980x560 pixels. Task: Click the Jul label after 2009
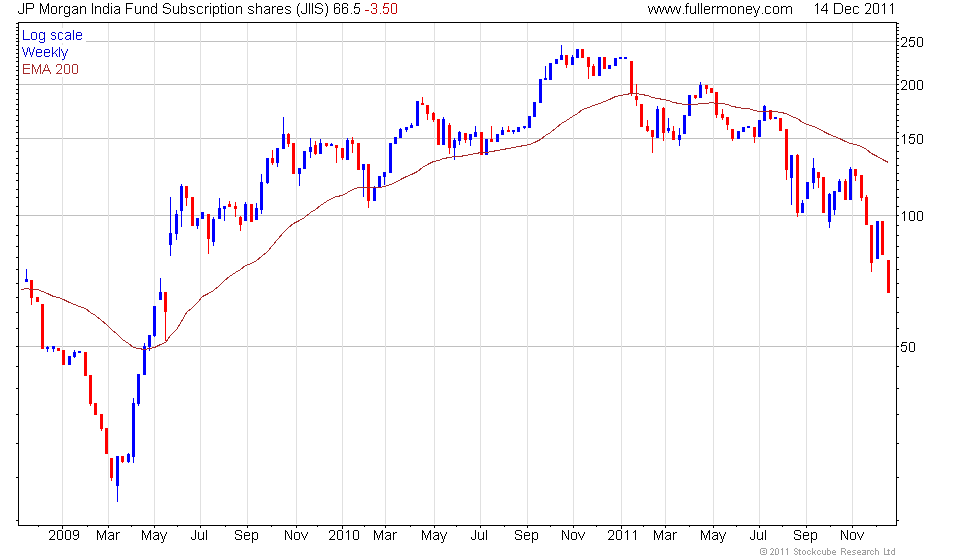point(199,536)
